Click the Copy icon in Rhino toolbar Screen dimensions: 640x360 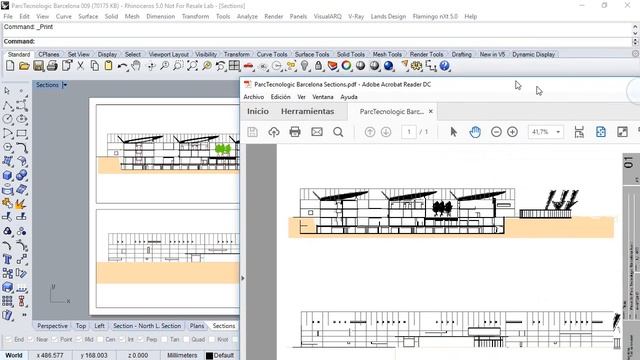point(94,66)
